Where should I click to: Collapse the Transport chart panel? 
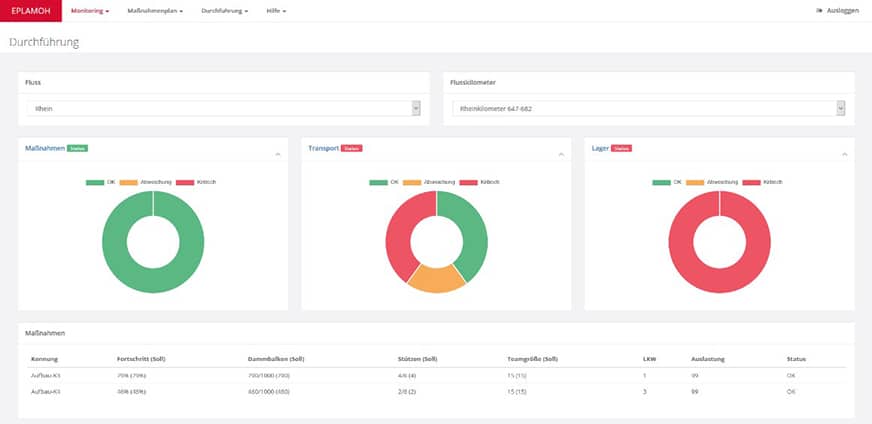561,154
